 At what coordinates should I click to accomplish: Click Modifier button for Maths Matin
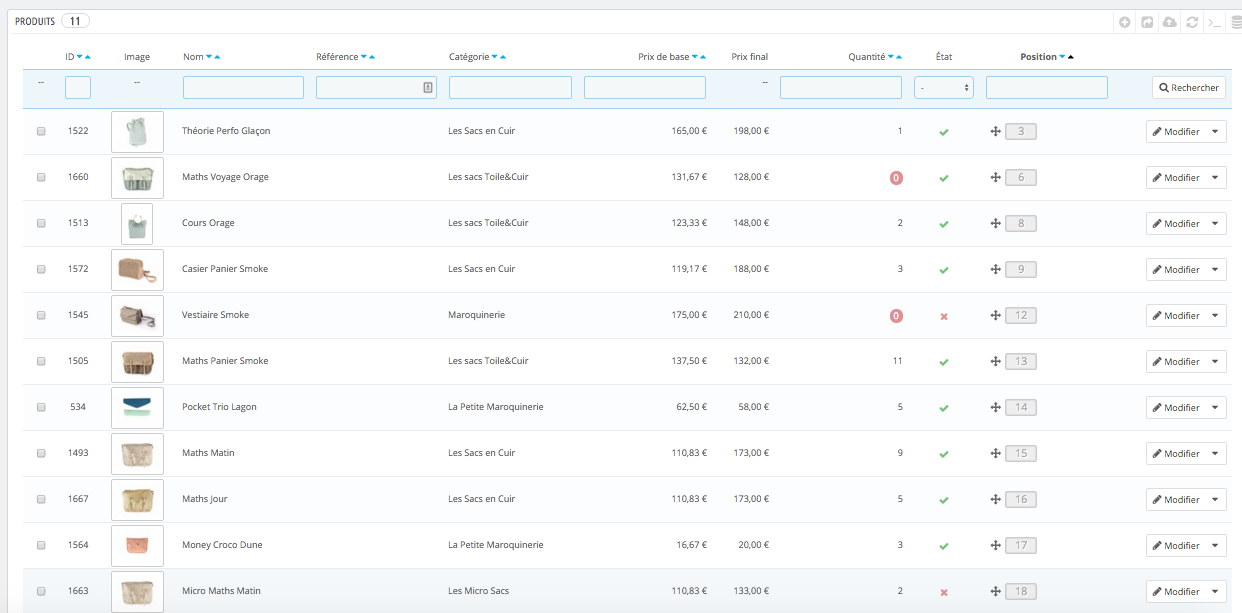[x=1175, y=453]
